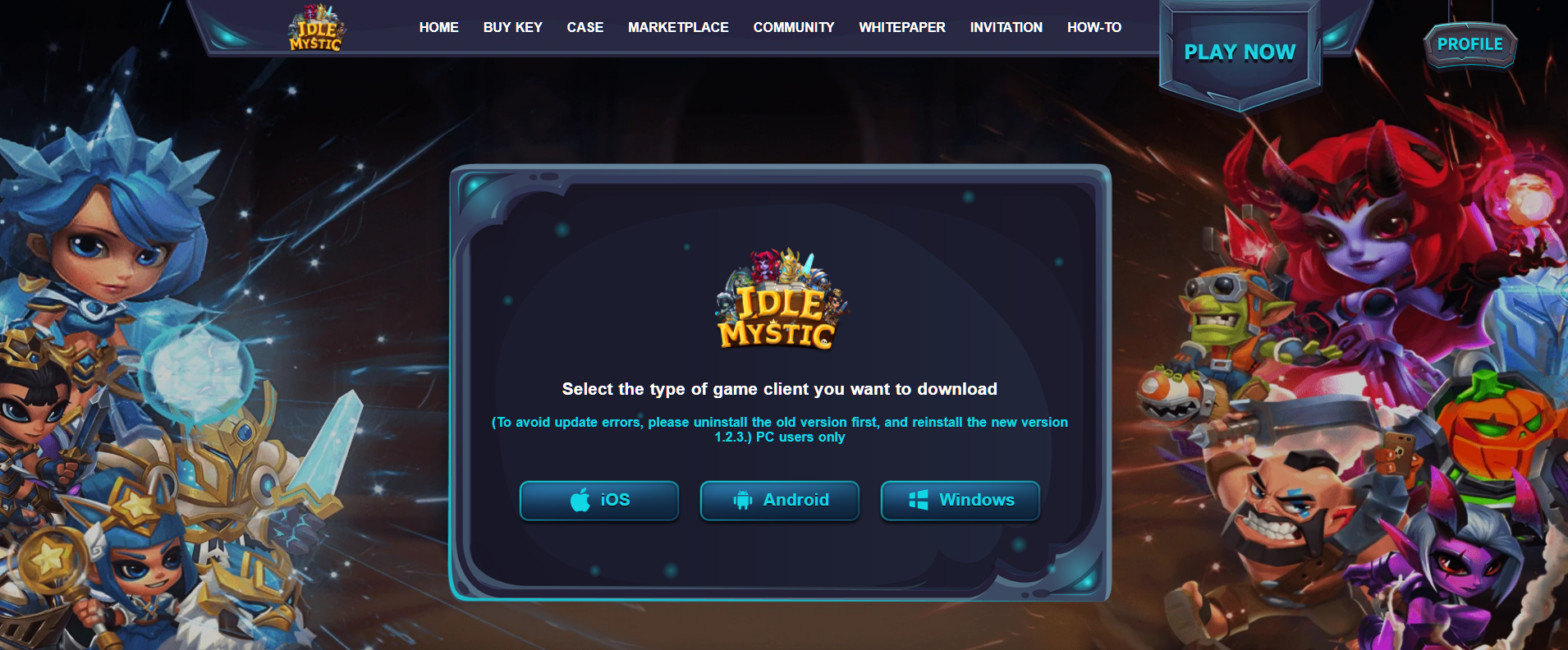View the Whitepaper link
Viewport: 1568px width, 650px height.
click(902, 27)
